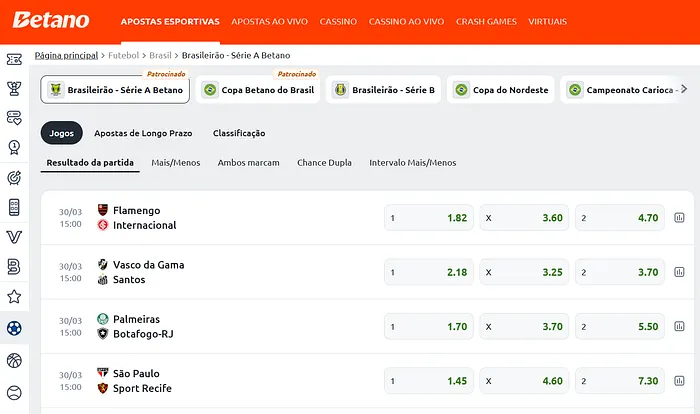Screen dimensions: 700x414
Task: Click the Sport Recife team crest
Action: (x=103, y=388)
